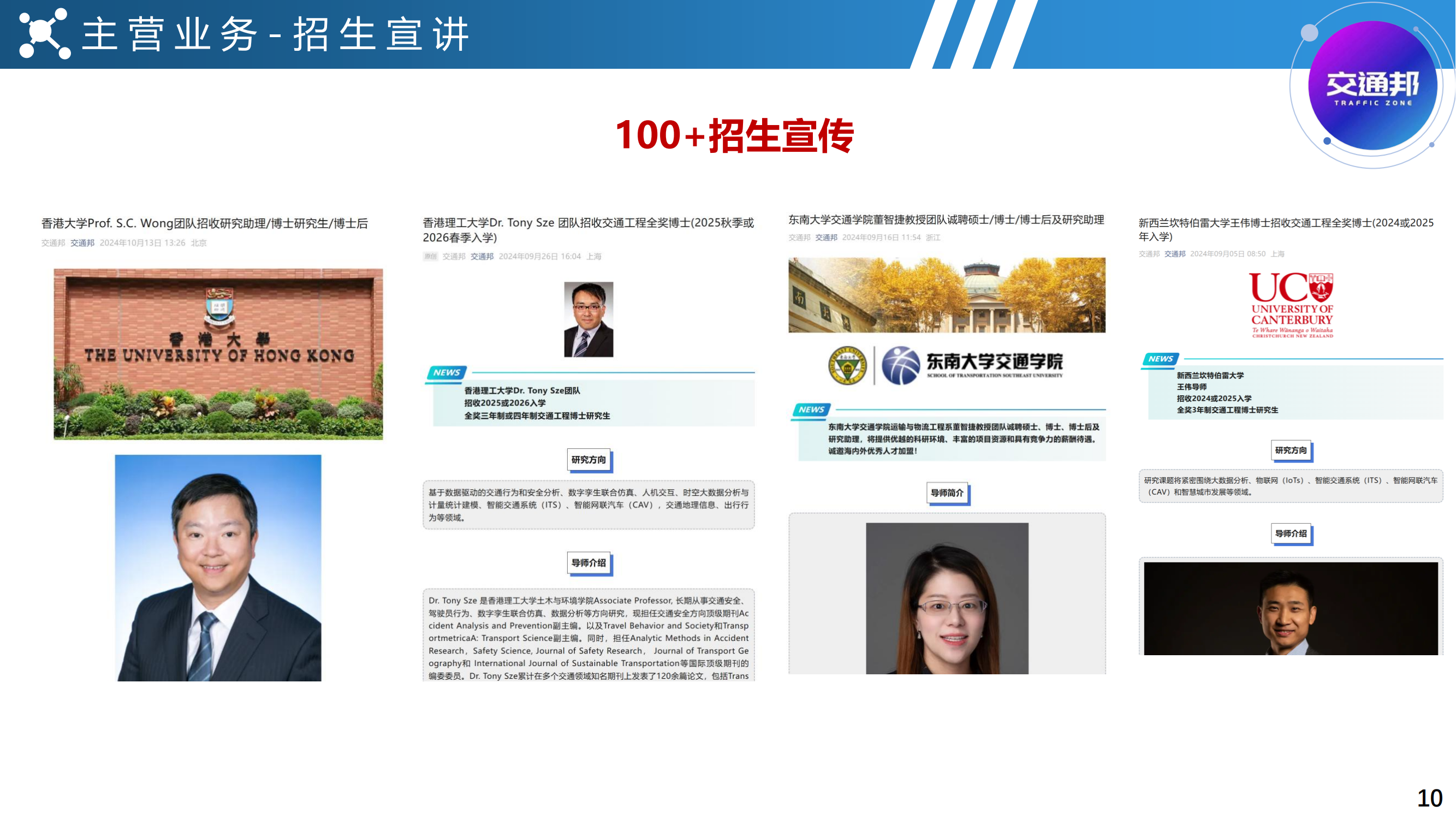Click Dr. Tony Sze's small portrait photo
This screenshot has height=819, width=1456.
point(589,319)
